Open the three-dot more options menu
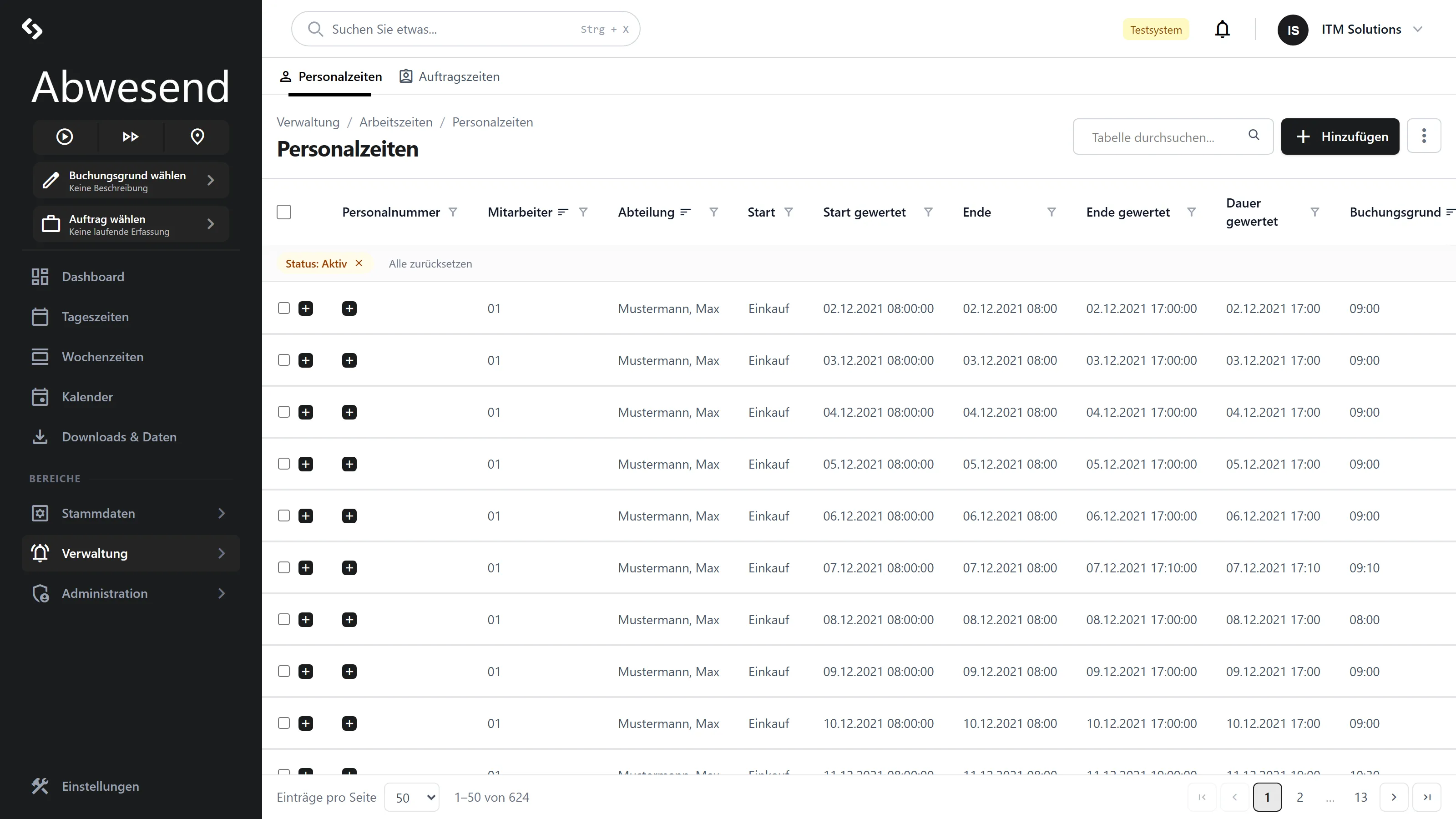Screen dimensions: 1456x819 [x=1424, y=136]
